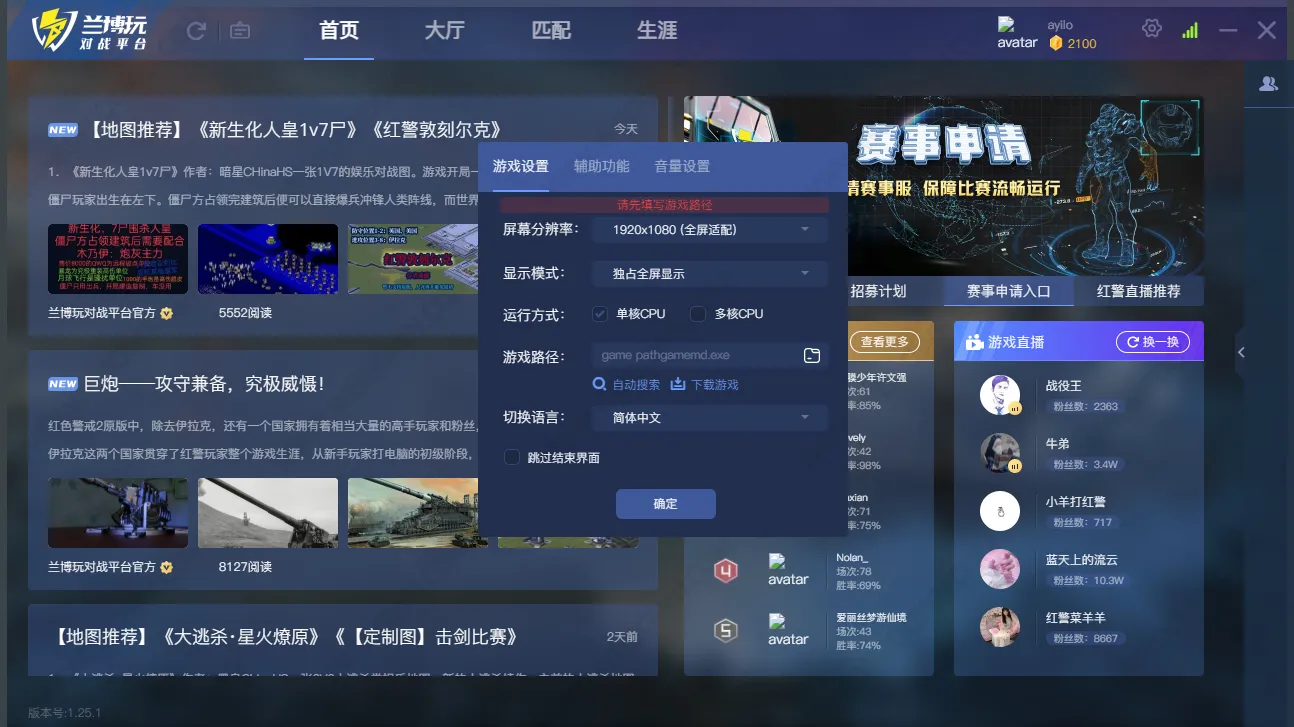
Task: Click the video icon beside 游戏直播
Action: [974, 342]
